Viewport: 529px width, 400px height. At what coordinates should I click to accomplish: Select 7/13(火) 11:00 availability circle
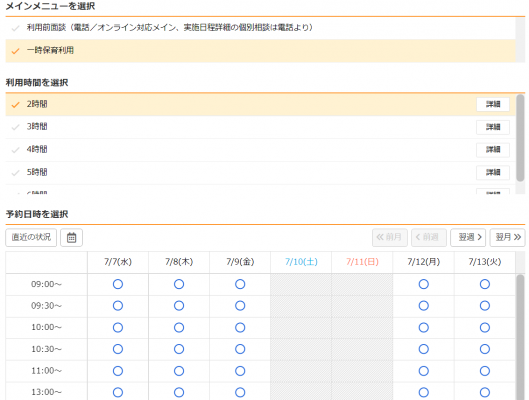pos(485,371)
